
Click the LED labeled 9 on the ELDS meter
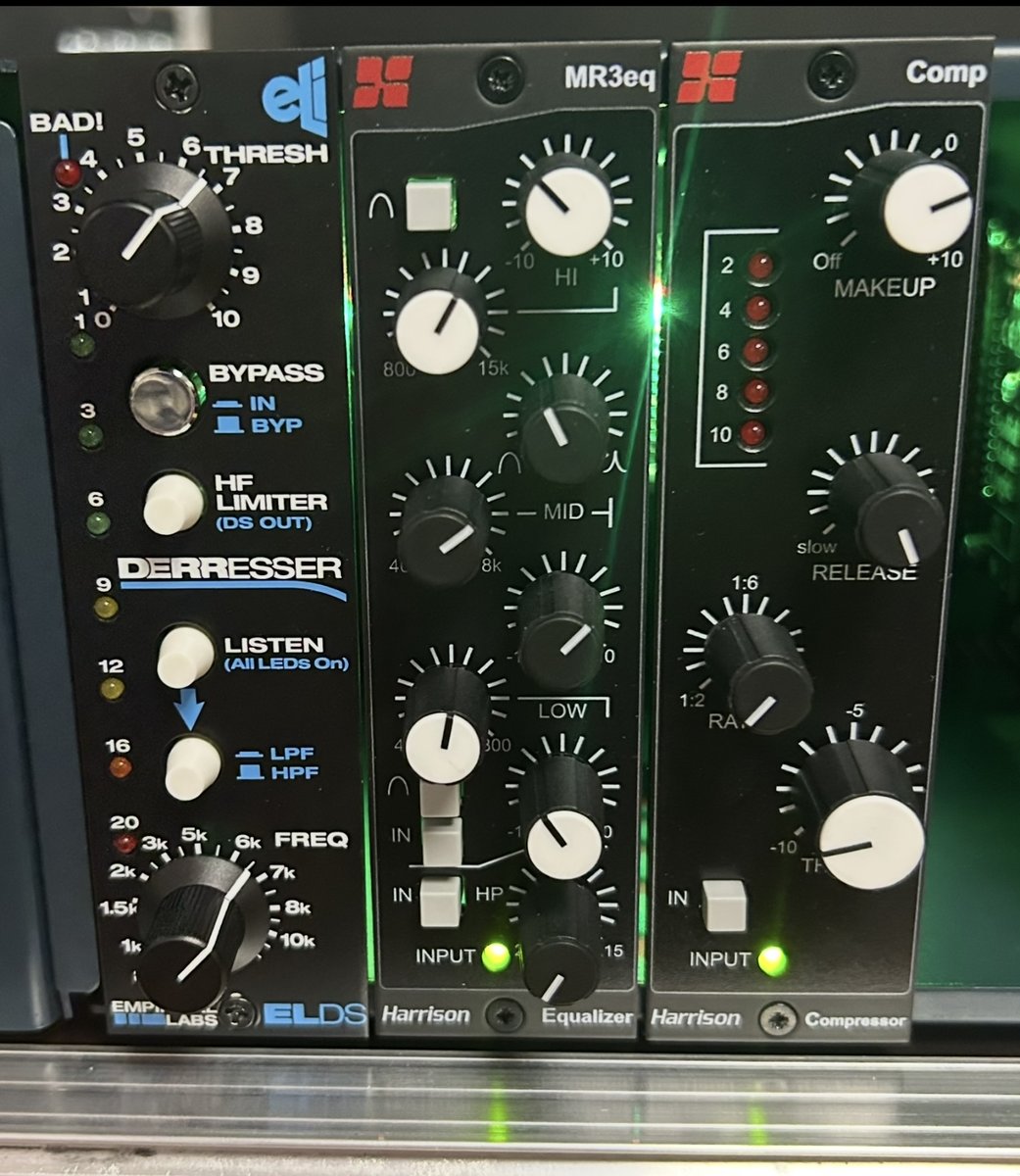pyautogui.click(x=105, y=608)
